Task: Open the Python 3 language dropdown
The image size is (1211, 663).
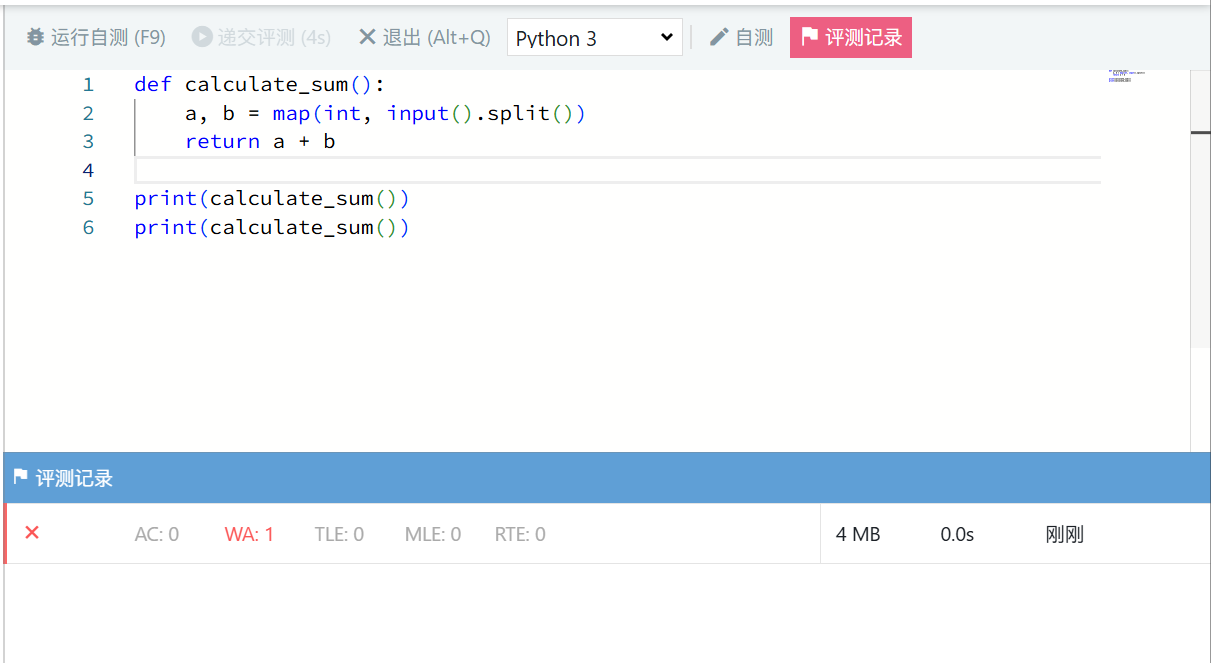Action: click(595, 38)
